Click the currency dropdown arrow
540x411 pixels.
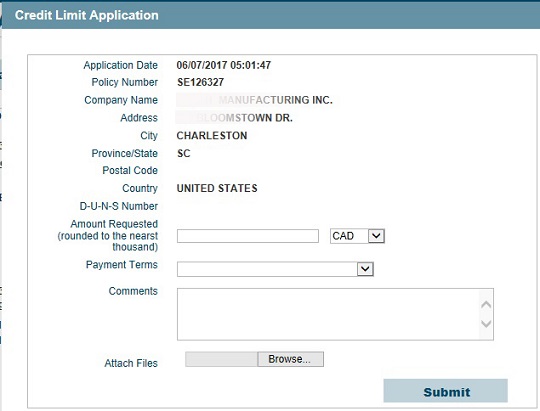pyautogui.click(x=376, y=236)
